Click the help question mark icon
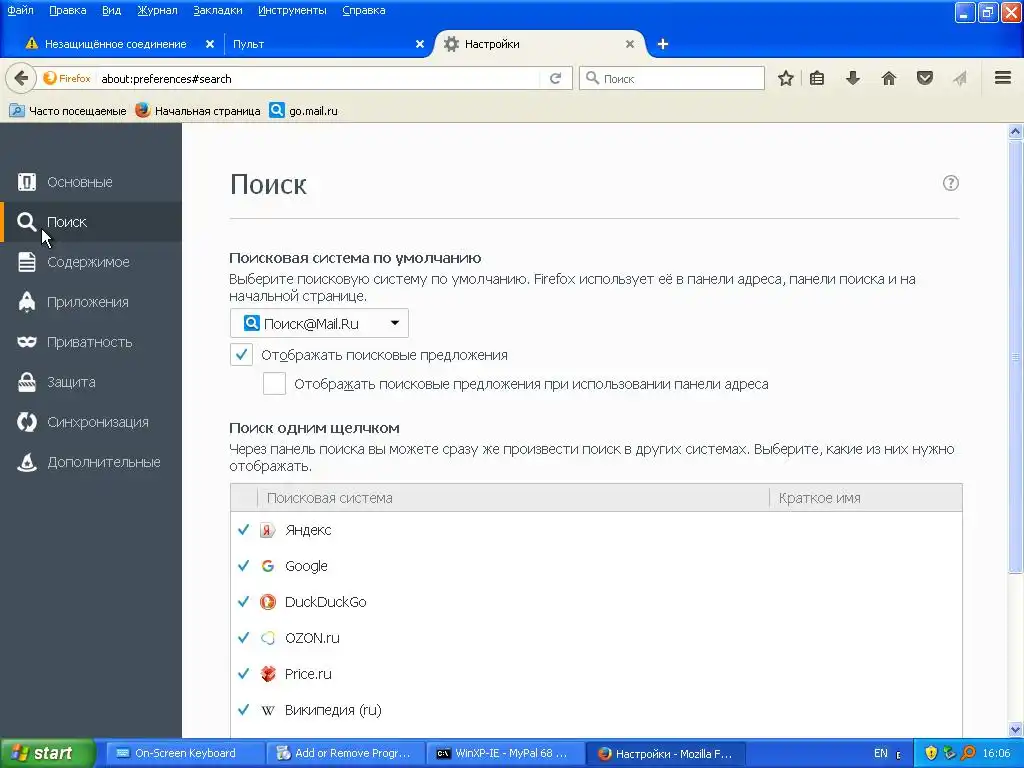This screenshot has width=1024, height=768. point(951,183)
